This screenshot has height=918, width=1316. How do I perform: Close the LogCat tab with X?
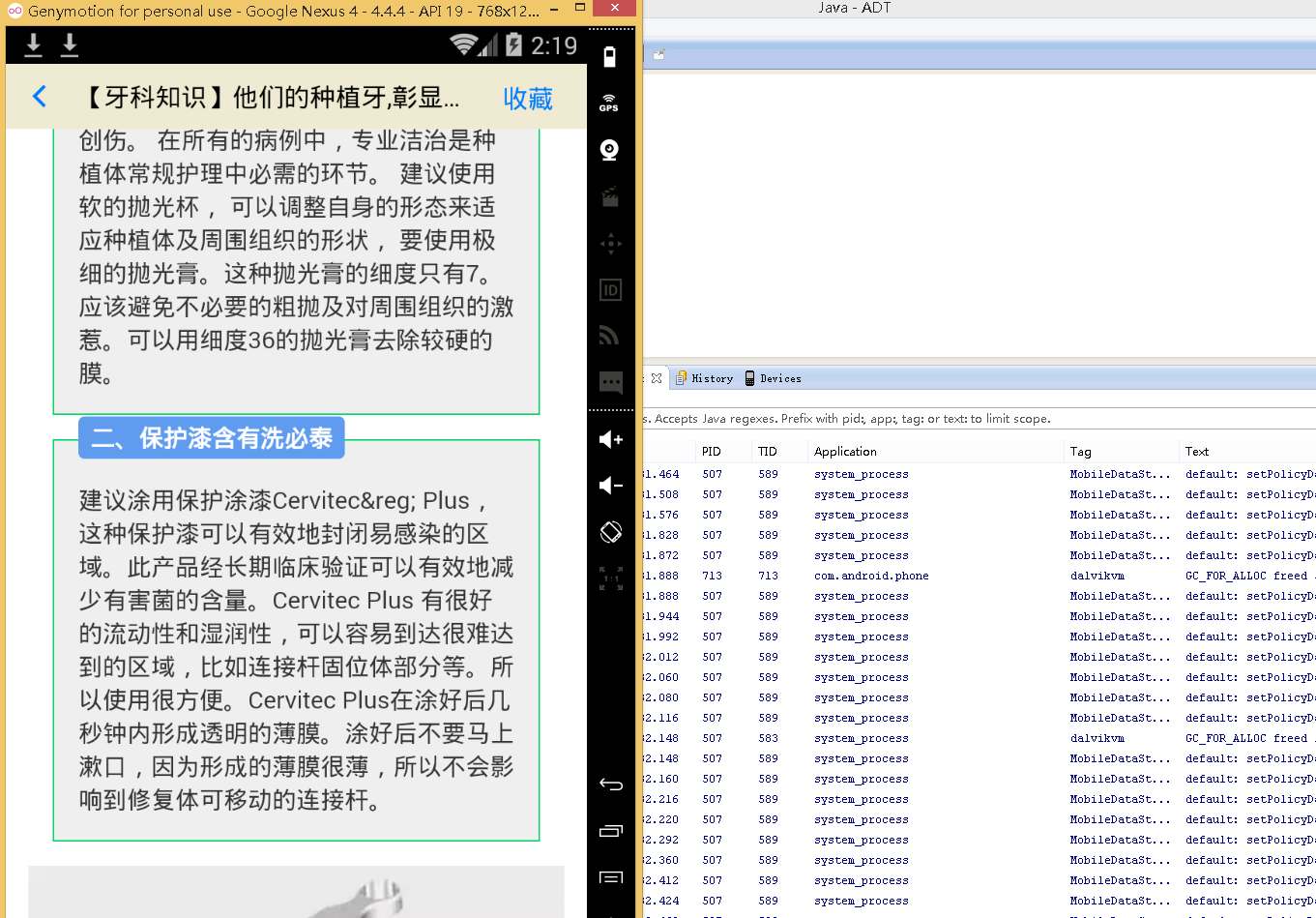pos(657,378)
